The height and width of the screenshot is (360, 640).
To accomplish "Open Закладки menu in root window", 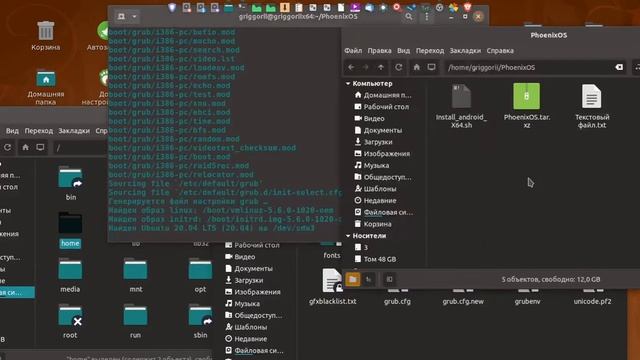I will (74, 131).
